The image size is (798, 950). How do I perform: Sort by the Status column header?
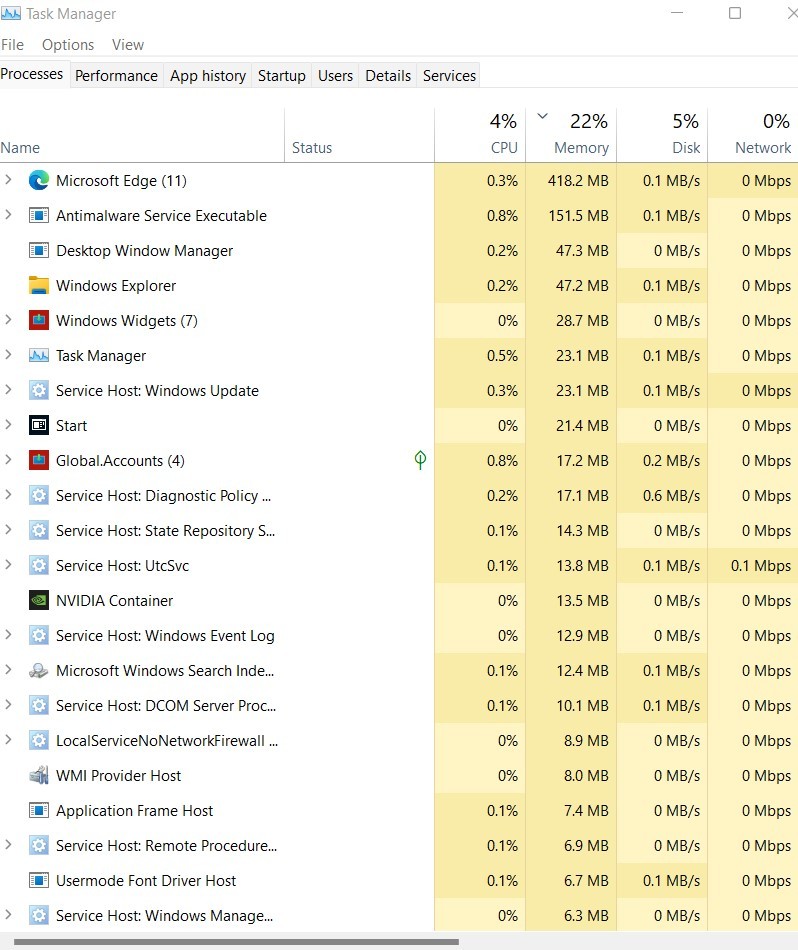point(359,136)
